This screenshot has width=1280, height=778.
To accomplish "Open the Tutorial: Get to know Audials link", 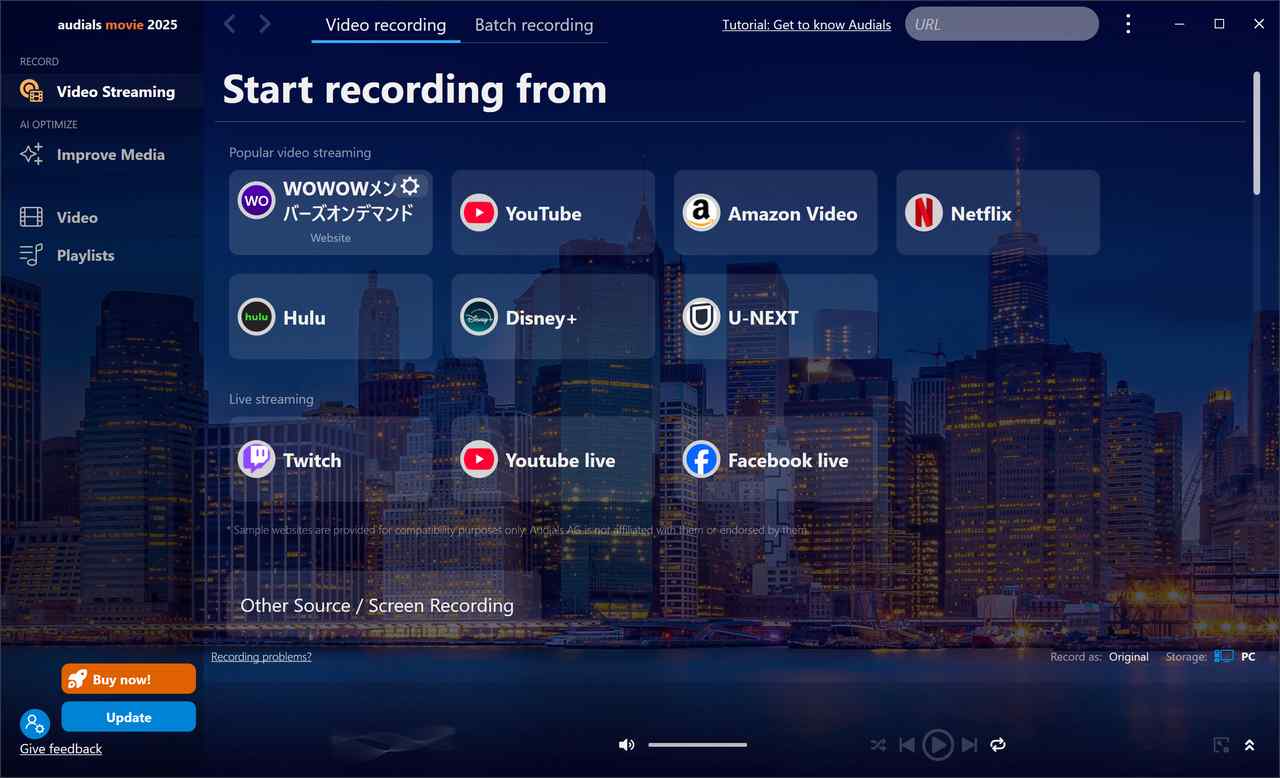I will pos(806,25).
